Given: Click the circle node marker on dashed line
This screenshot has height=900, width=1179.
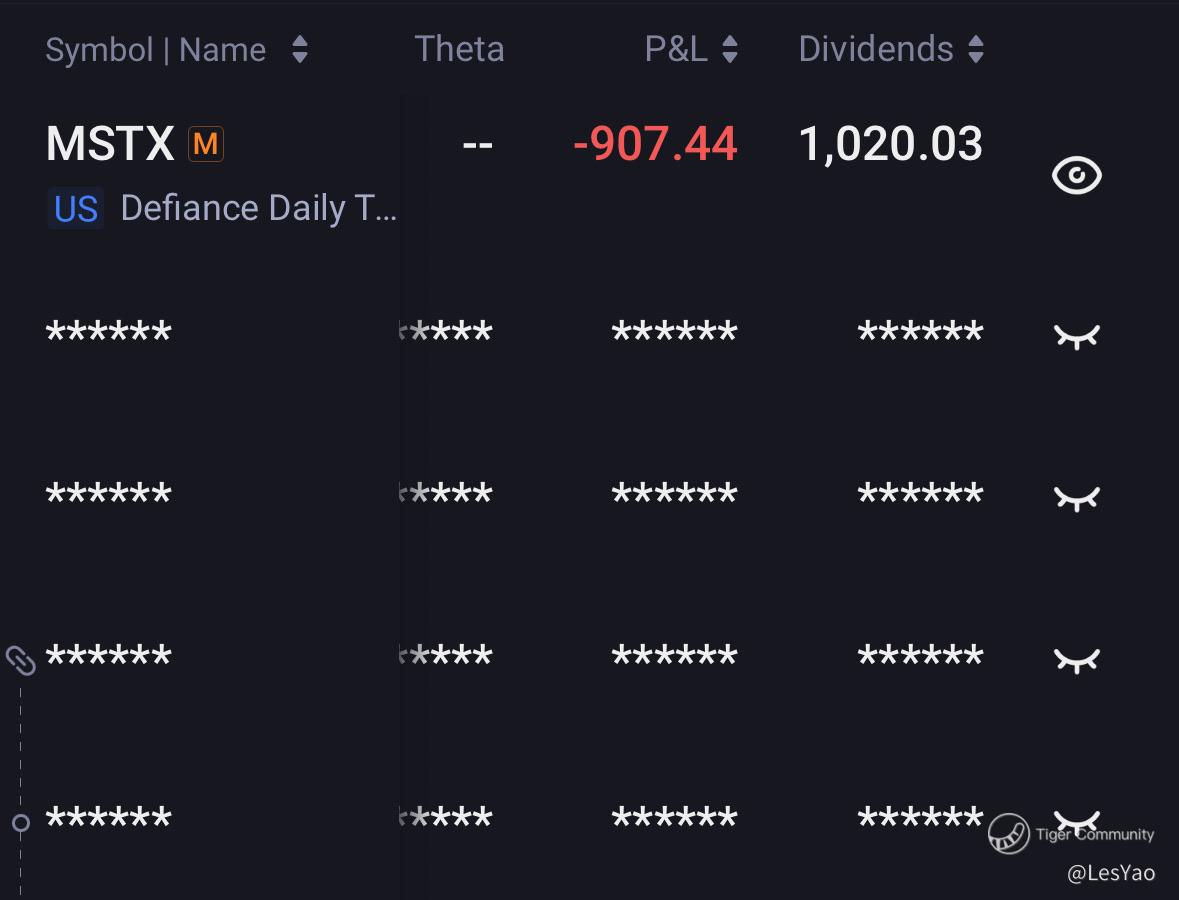Looking at the screenshot, I should 21,823.
